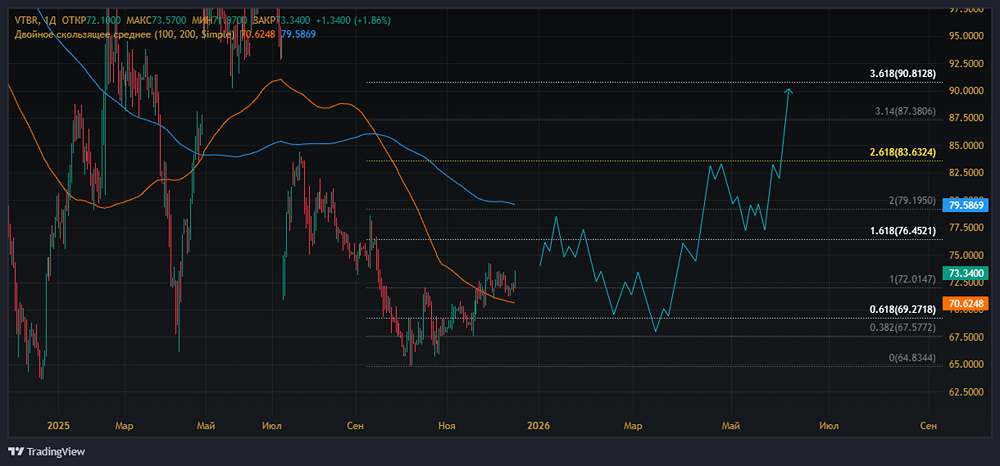Viewport: 1000px width, 466px height.
Task: Click the VTBR ticker symbol in legend
Action: [x=26, y=20]
